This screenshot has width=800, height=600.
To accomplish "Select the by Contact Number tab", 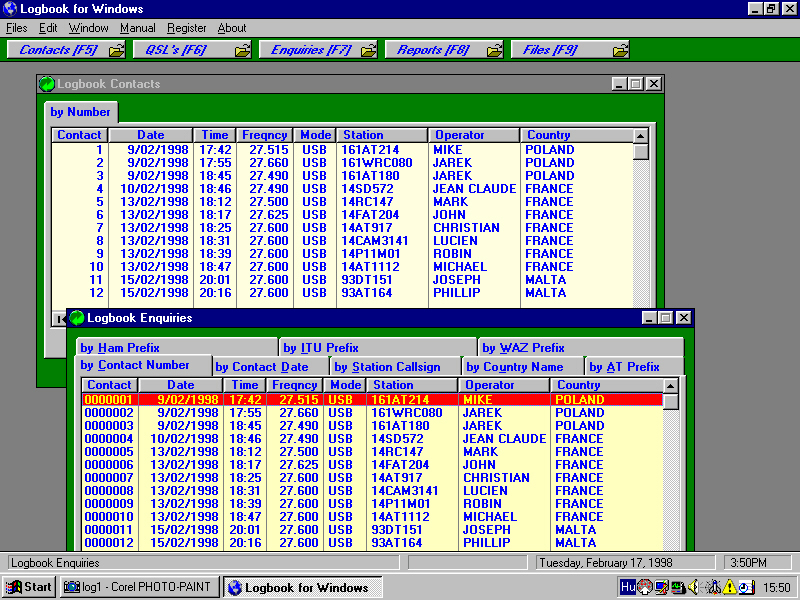I will point(143,365).
